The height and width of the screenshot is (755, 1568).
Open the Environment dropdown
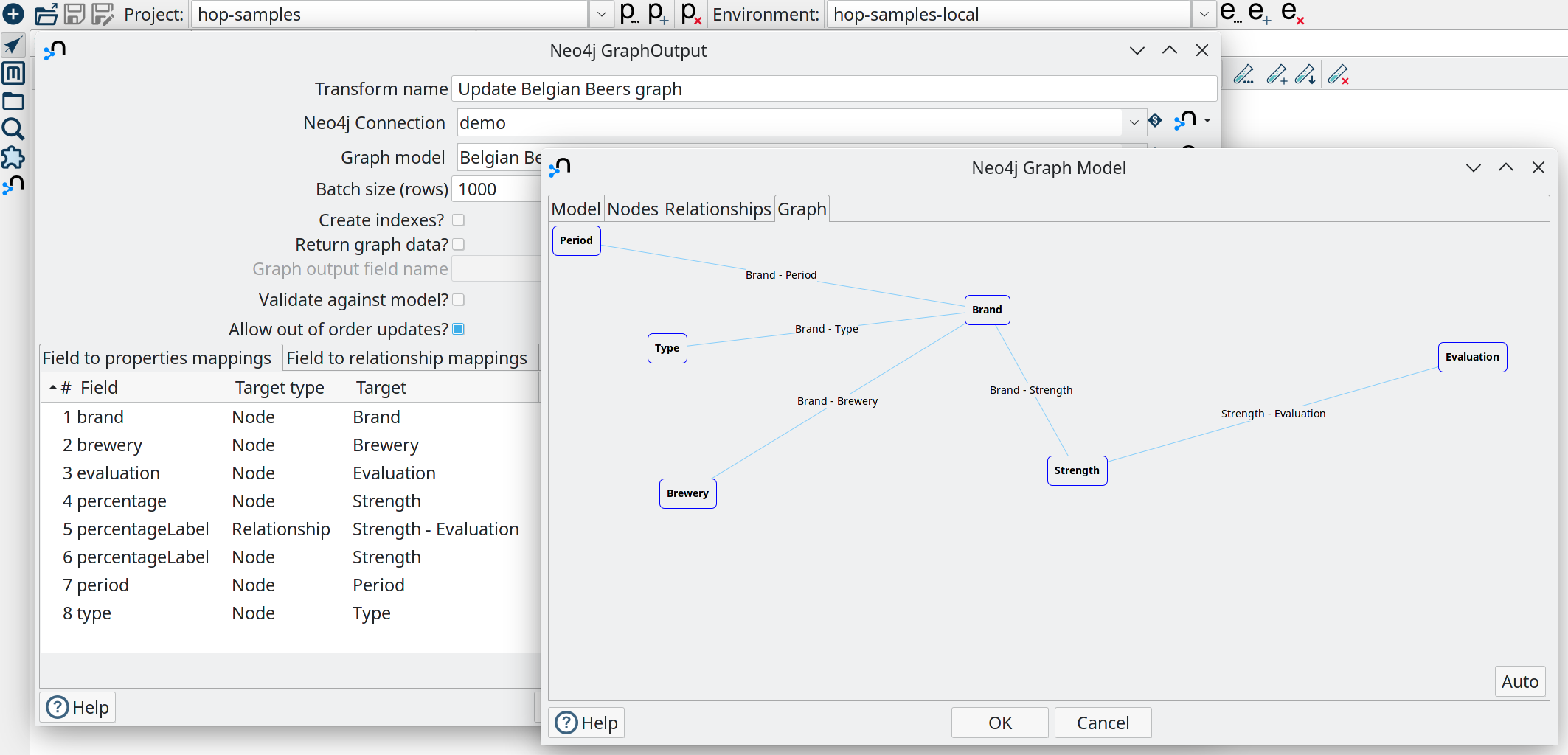[x=1204, y=14]
